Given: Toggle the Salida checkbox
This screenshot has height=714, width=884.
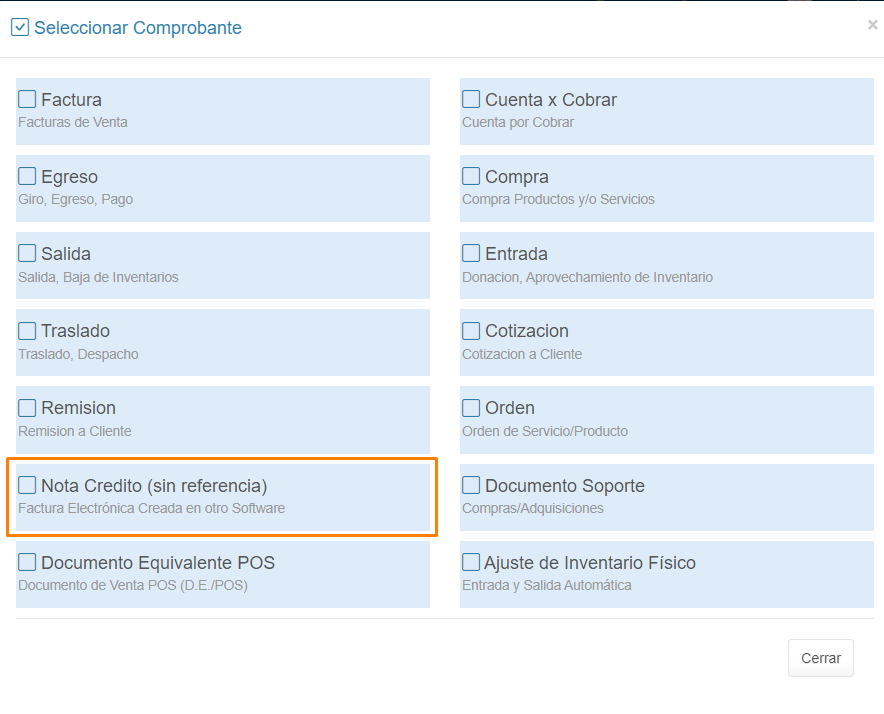Looking at the screenshot, I should [x=27, y=253].
